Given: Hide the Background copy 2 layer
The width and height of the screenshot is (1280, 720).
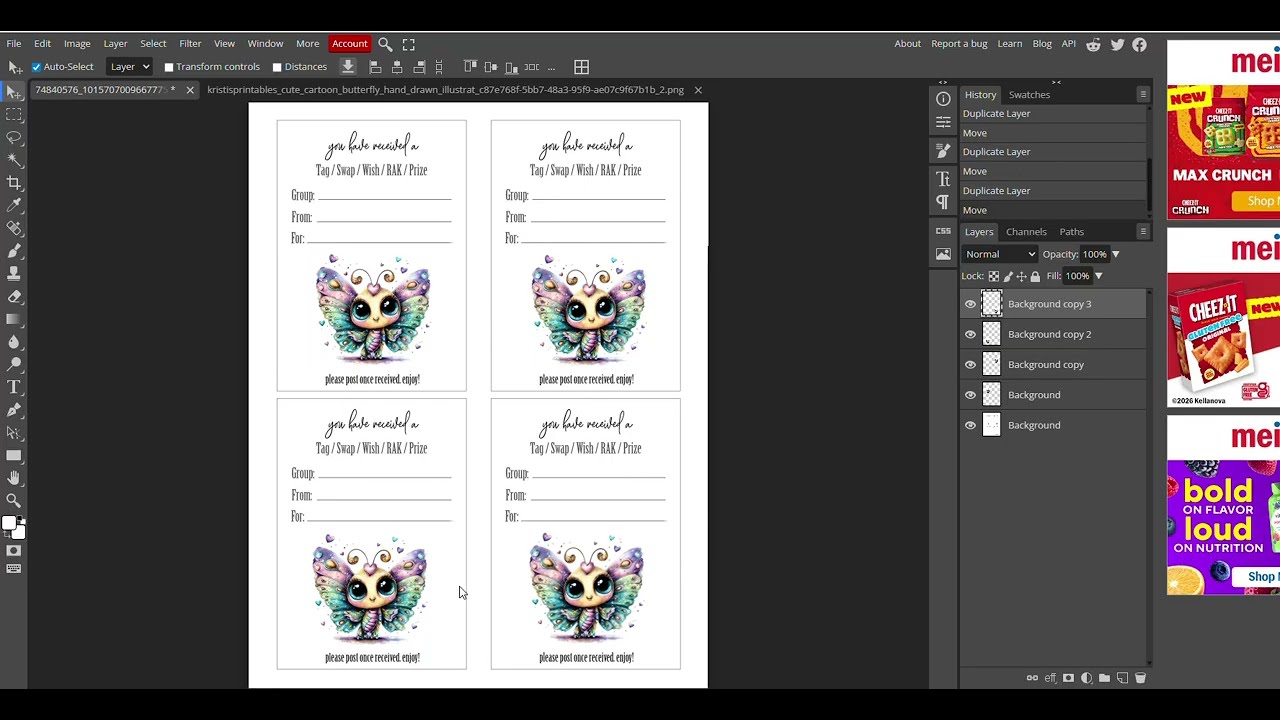Looking at the screenshot, I should pyautogui.click(x=970, y=334).
